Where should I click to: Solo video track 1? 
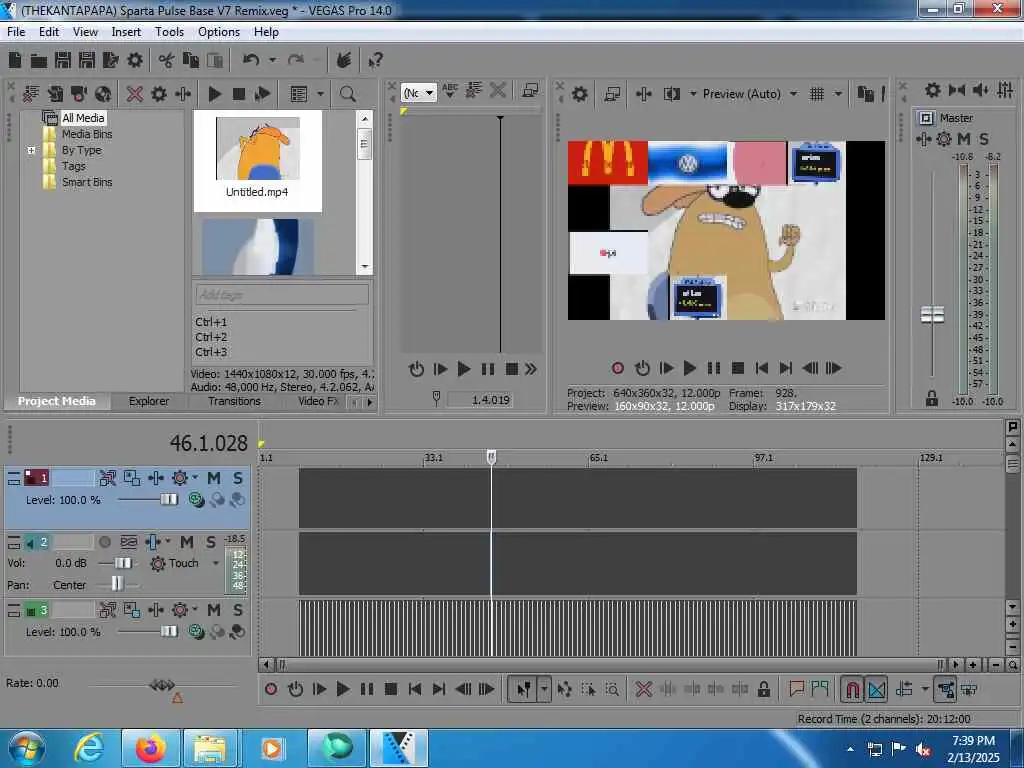point(238,478)
